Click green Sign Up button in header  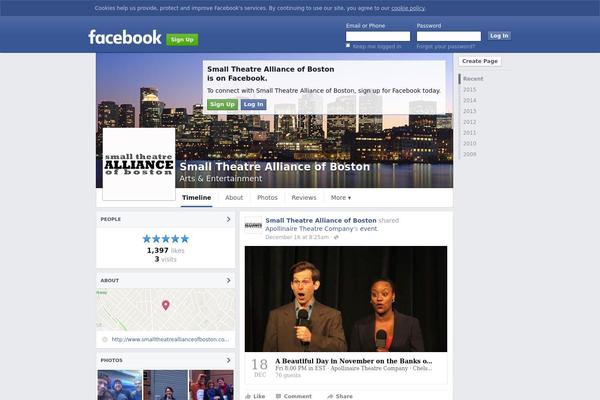point(182,40)
